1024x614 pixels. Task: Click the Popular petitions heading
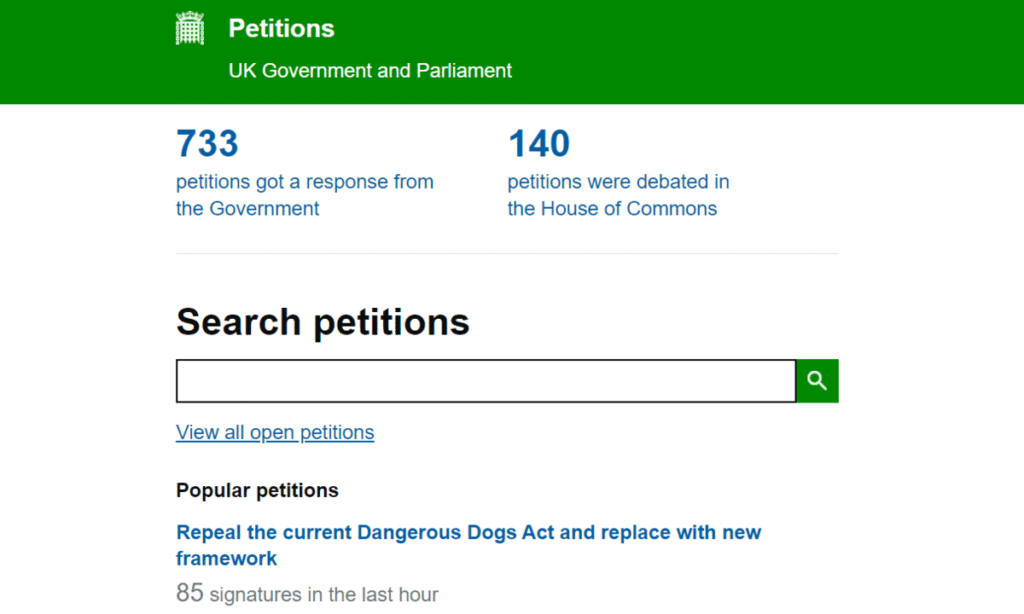click(x=257, y=491)
